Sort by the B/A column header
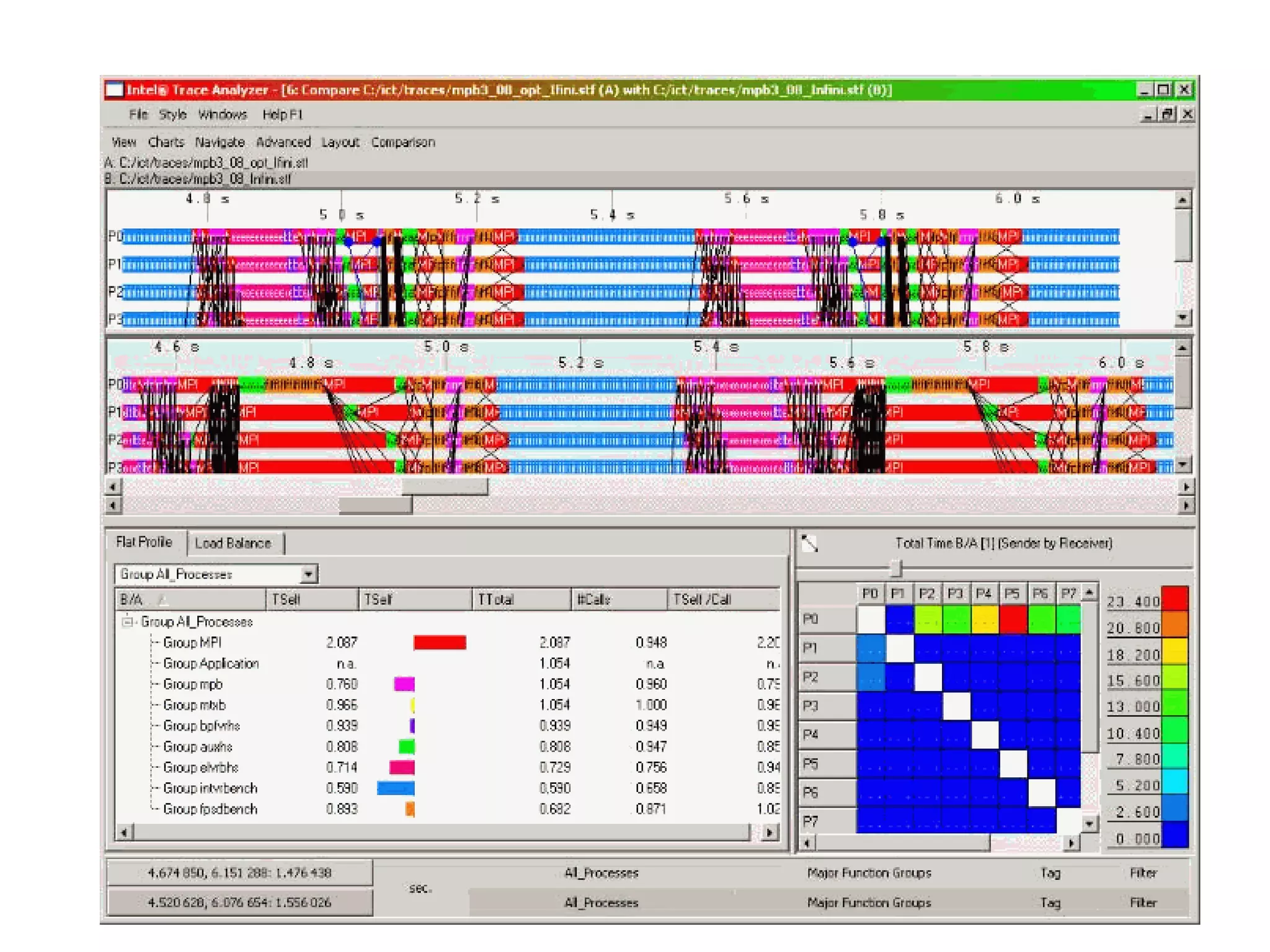The width and height of the screenshot is (1270, 952). coord(191,599)
